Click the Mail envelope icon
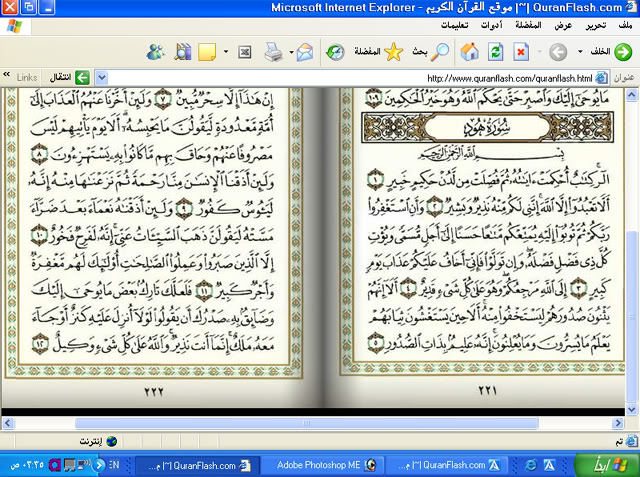640x477 pixels. pos(305,52)
